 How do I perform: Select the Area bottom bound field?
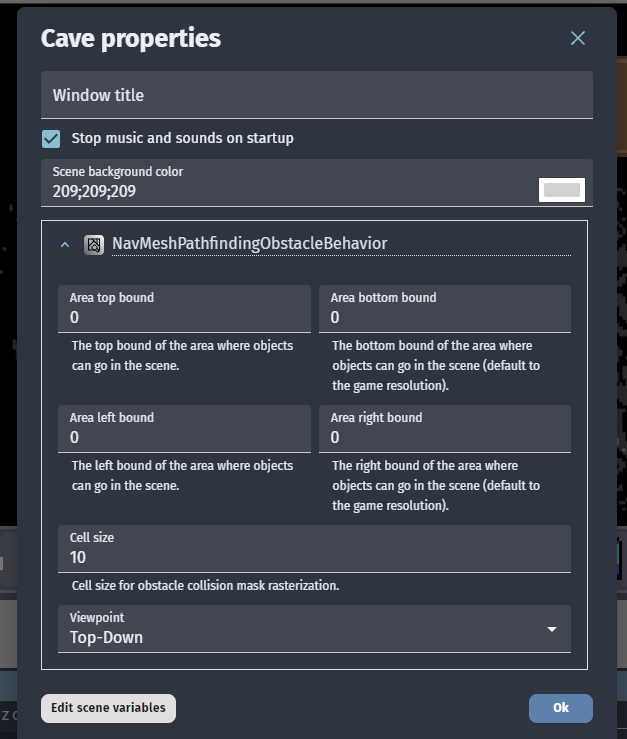(445, 317)
